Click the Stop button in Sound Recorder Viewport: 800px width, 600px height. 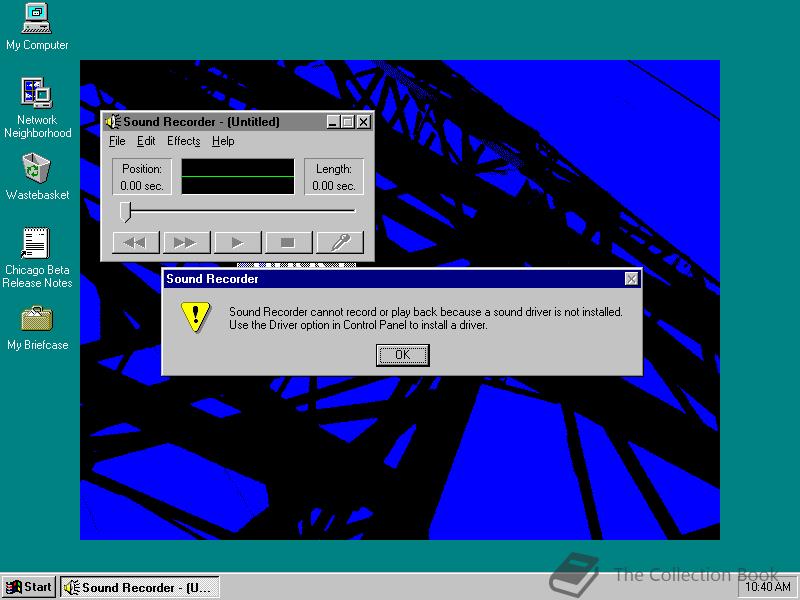289,242
